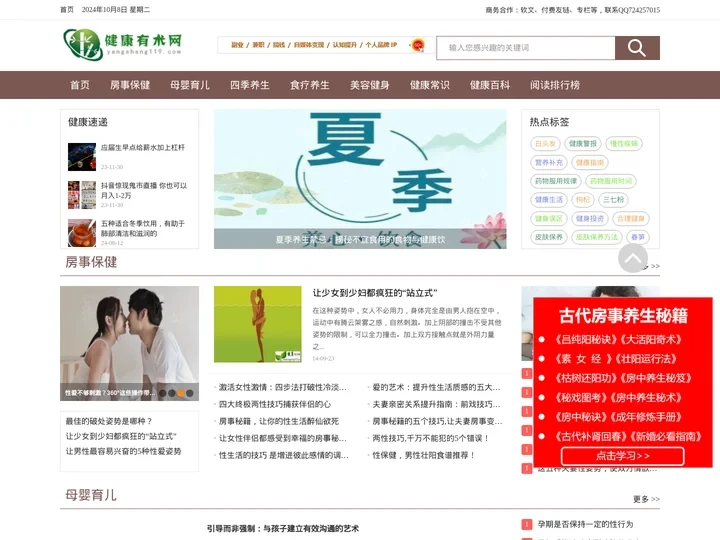The height and width of the screenshot is (540, 720).
Task: Open link 爱的艺术：提升性生活质感
Action: [x=436, y=388]
